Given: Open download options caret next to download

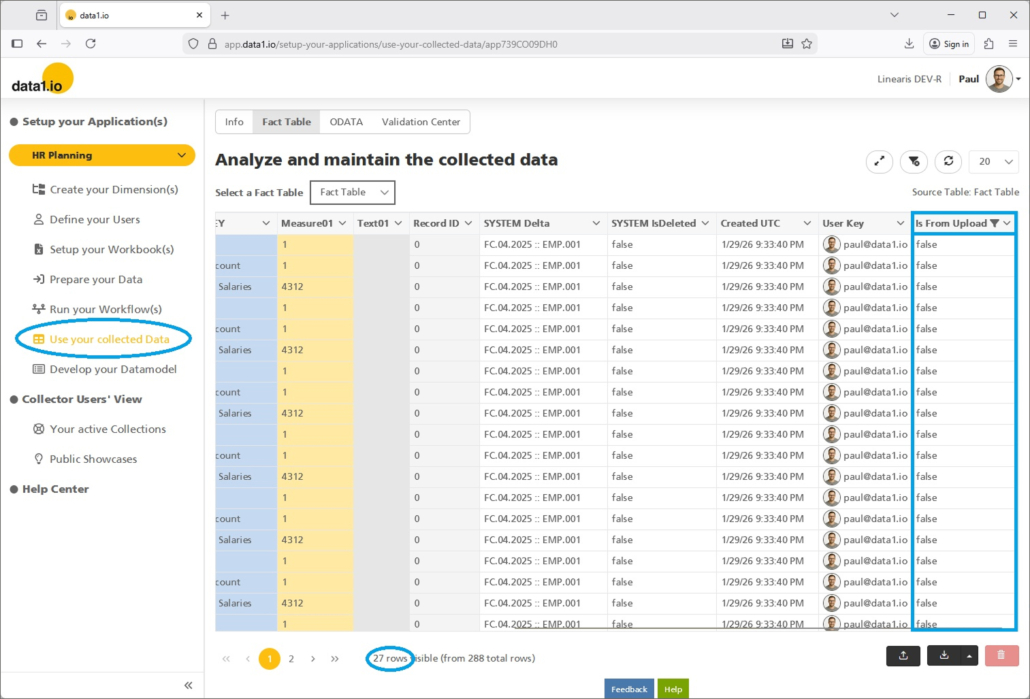Looking at the screenshot, I should (968, 656).
